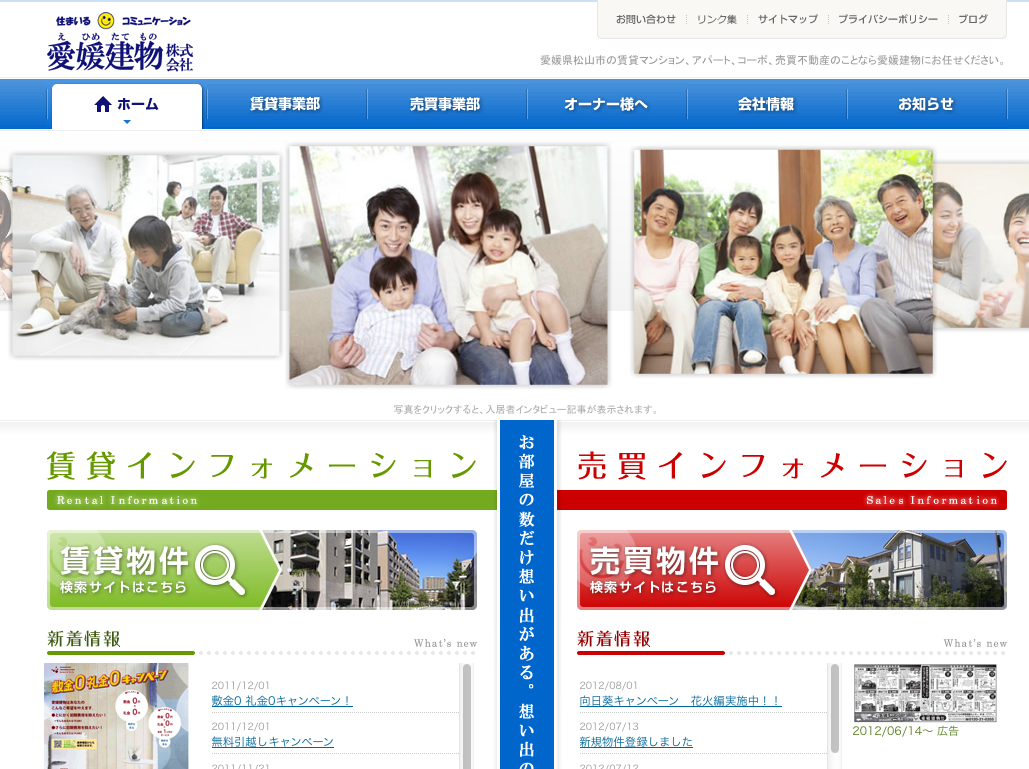Open the 売買事業部 menu tab
The image size is (1029, 769).
pos(445,104)
